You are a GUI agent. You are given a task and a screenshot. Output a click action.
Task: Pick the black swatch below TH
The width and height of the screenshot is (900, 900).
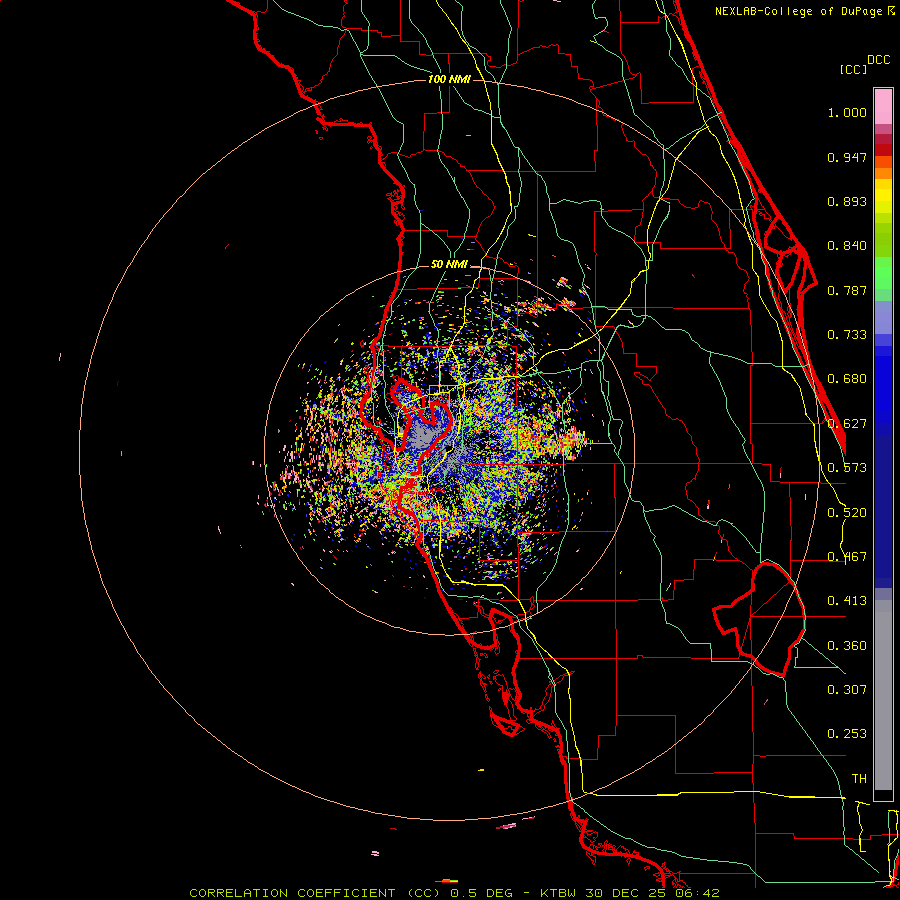883,794
